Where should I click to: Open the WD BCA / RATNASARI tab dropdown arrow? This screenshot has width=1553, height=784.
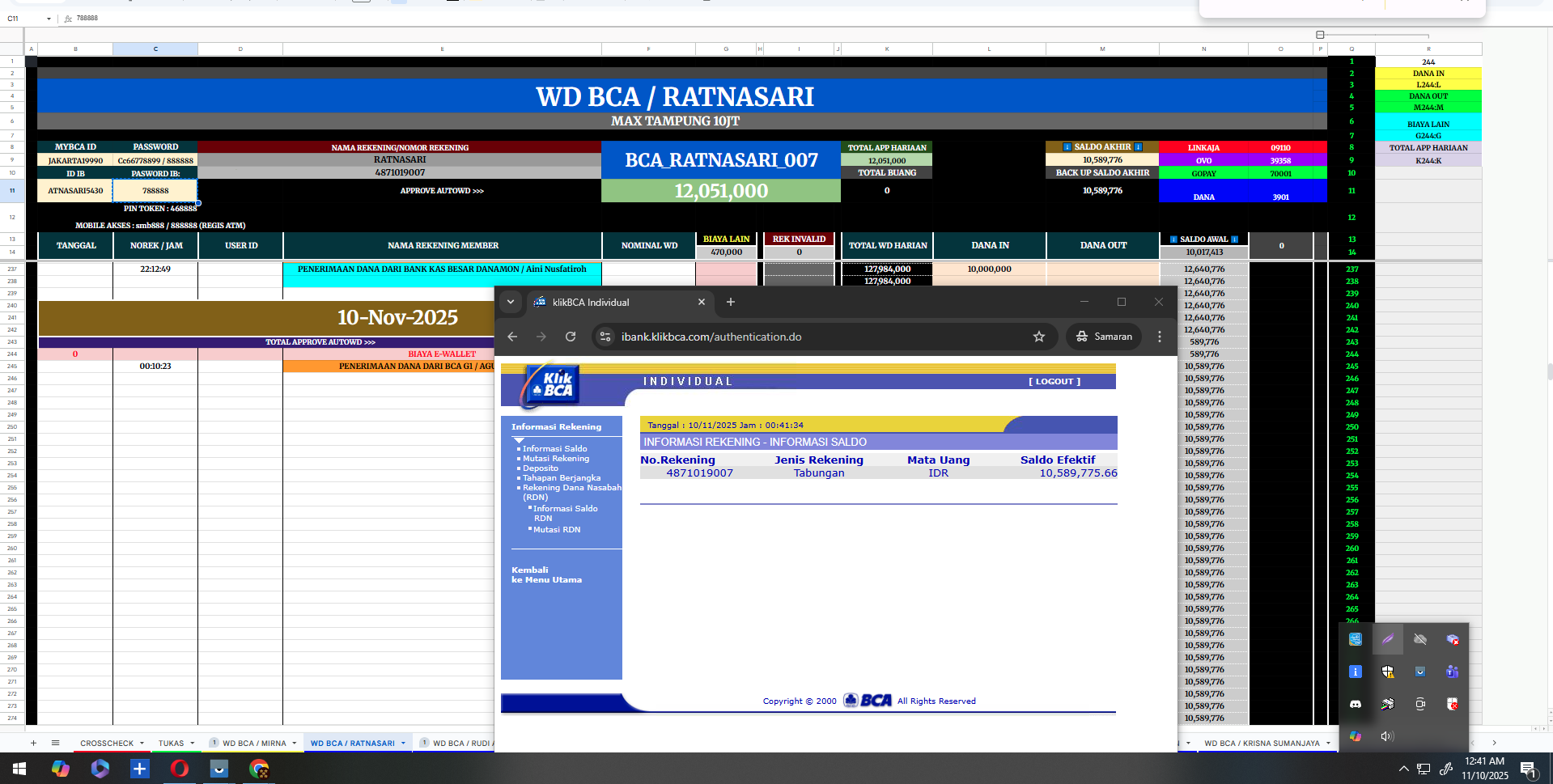pos(403,743)
